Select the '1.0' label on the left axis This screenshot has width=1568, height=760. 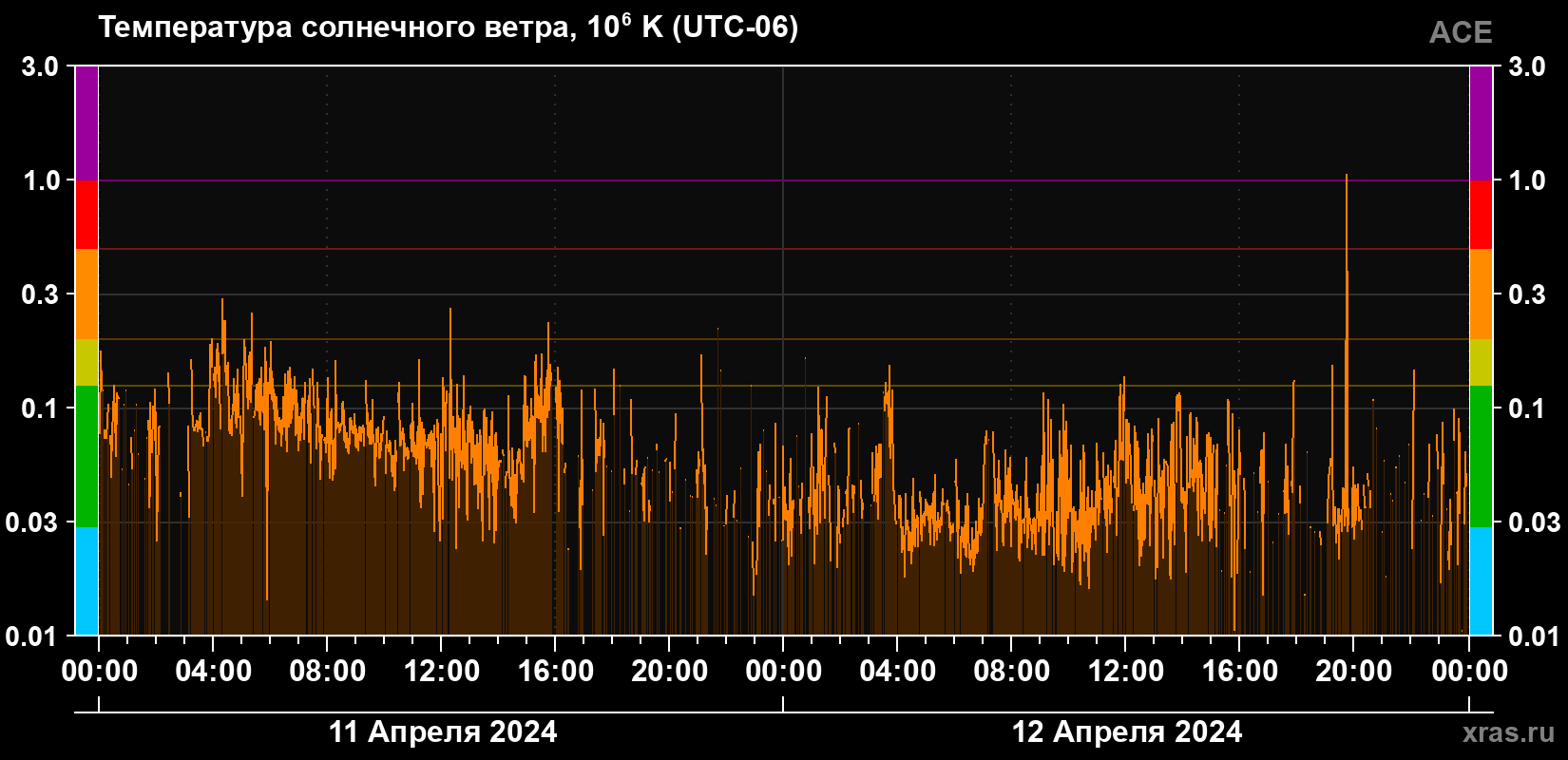coord(40,180)
